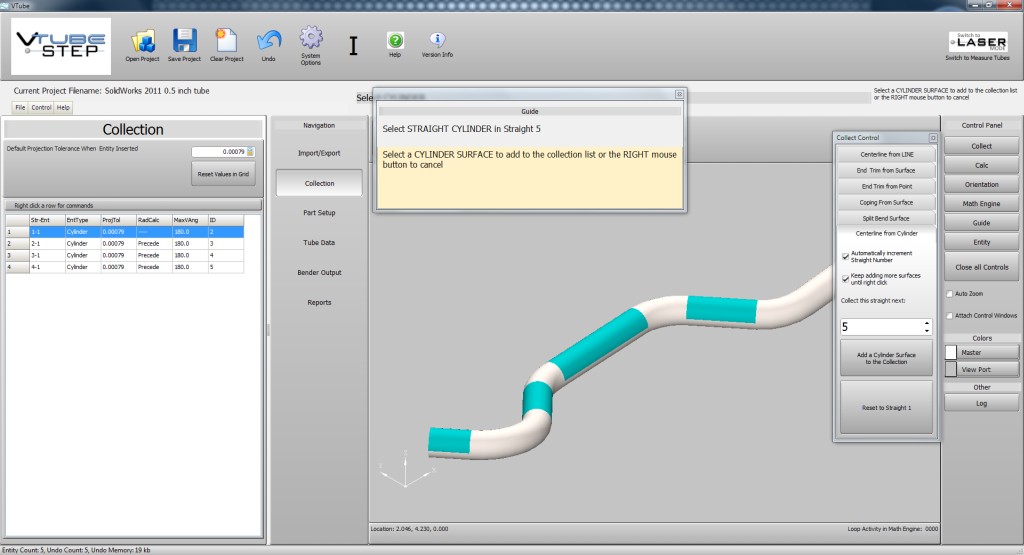Image resolution: width=1024 pixels, height=555 pixels.
Task: Open the File menu
Action: [20, 107]
